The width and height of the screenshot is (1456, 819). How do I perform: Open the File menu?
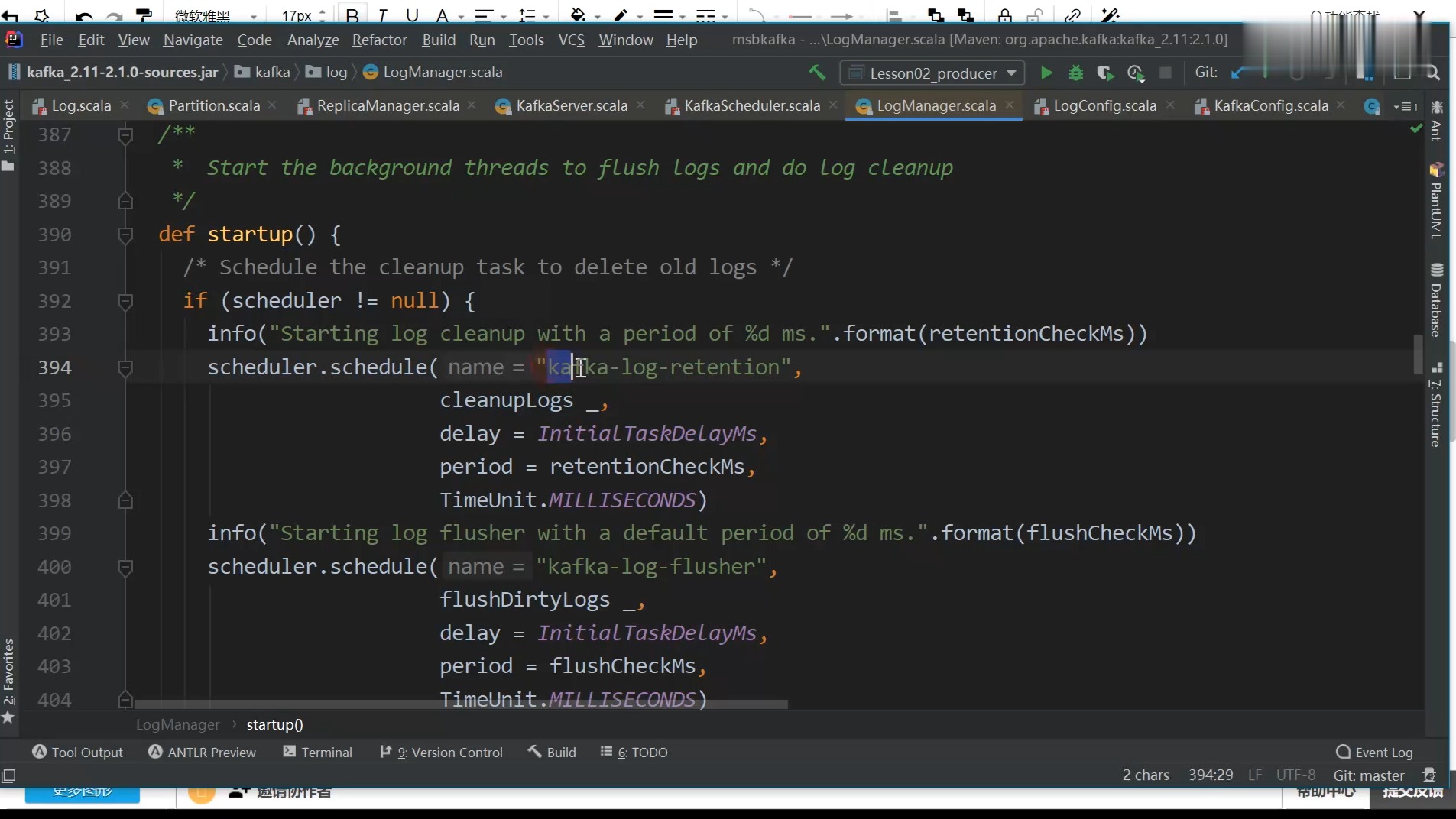pos(51,40)
